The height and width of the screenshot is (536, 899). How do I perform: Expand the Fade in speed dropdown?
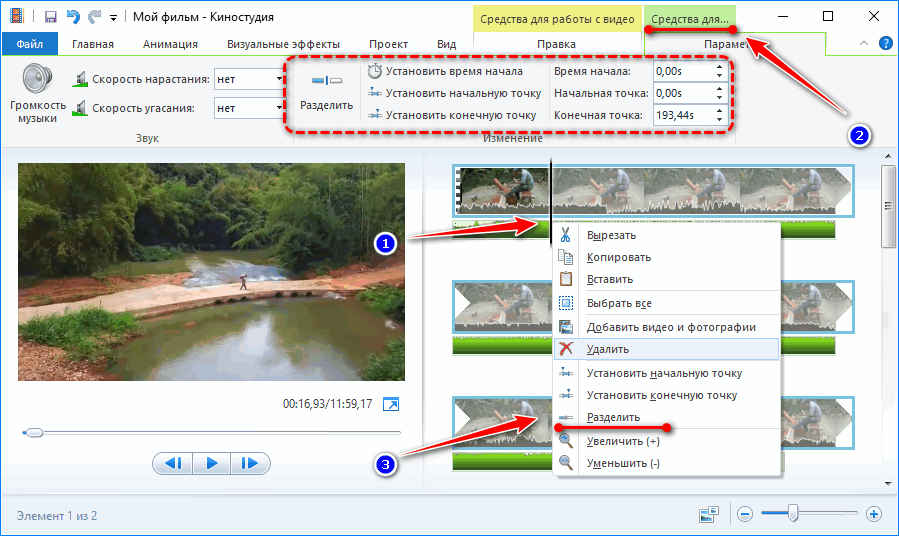click(x=279, y=79)
